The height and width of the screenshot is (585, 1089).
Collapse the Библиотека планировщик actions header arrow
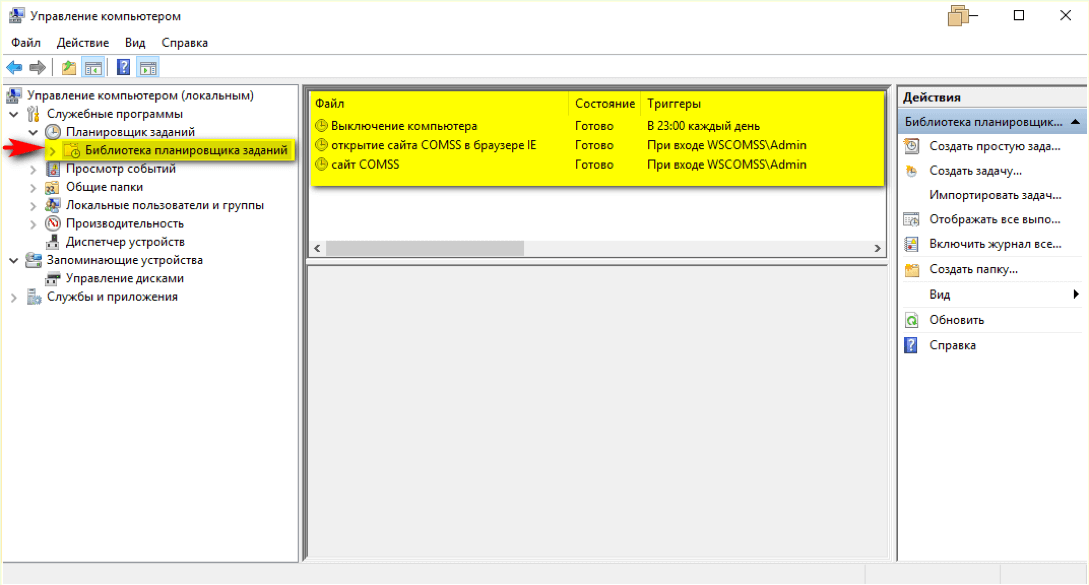[x=1075, y=122]
